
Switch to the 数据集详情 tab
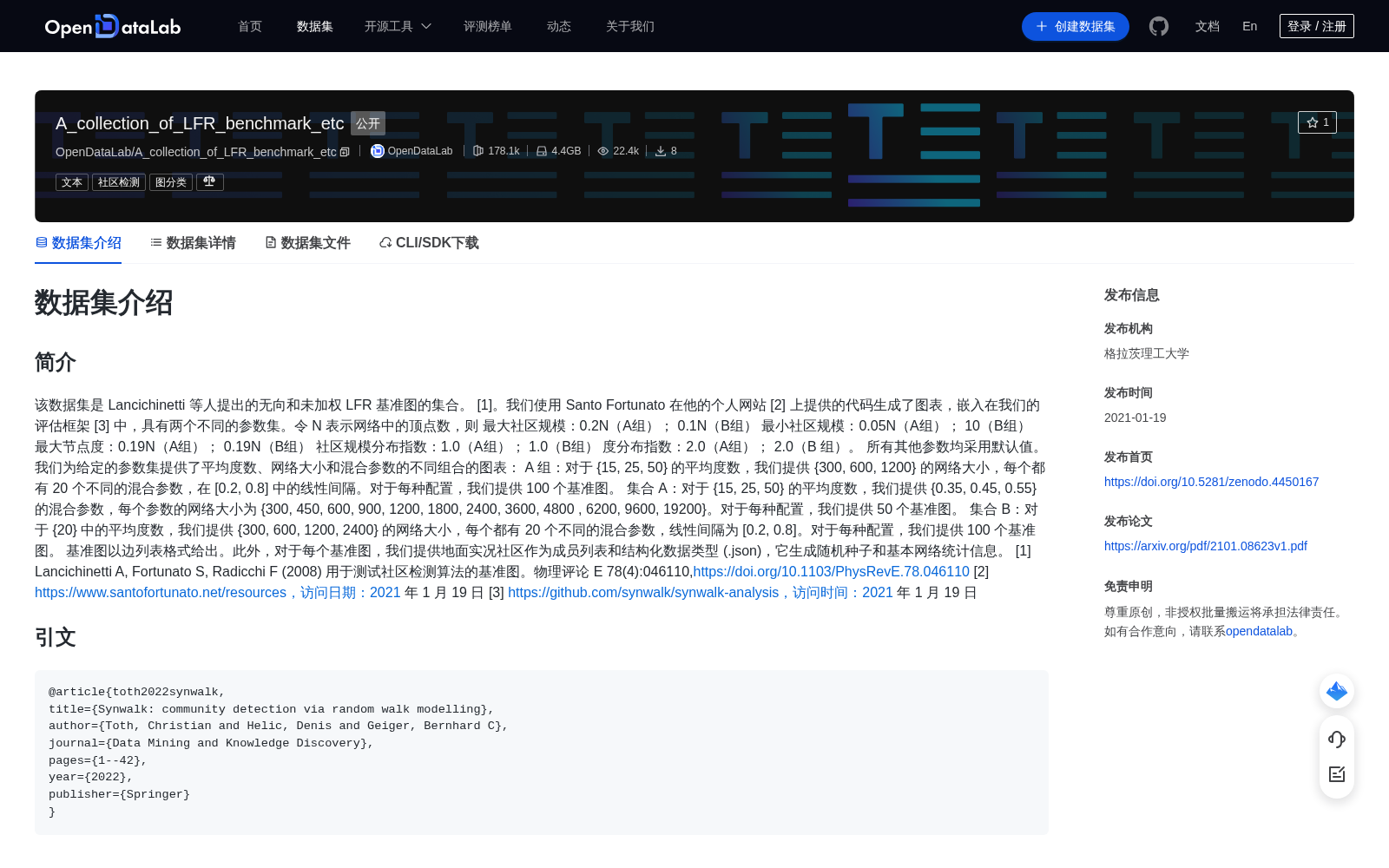point(193,243)
